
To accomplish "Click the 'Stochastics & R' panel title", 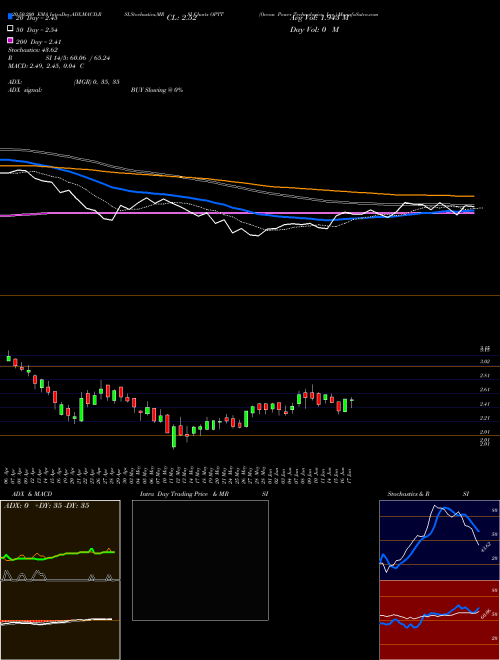I will click(x=408, y=494).
